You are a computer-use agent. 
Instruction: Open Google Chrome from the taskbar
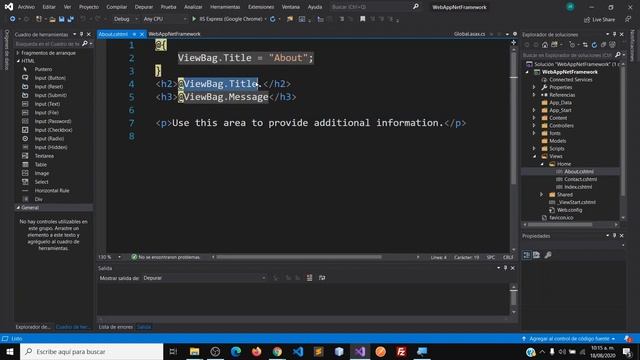(277, 351)
